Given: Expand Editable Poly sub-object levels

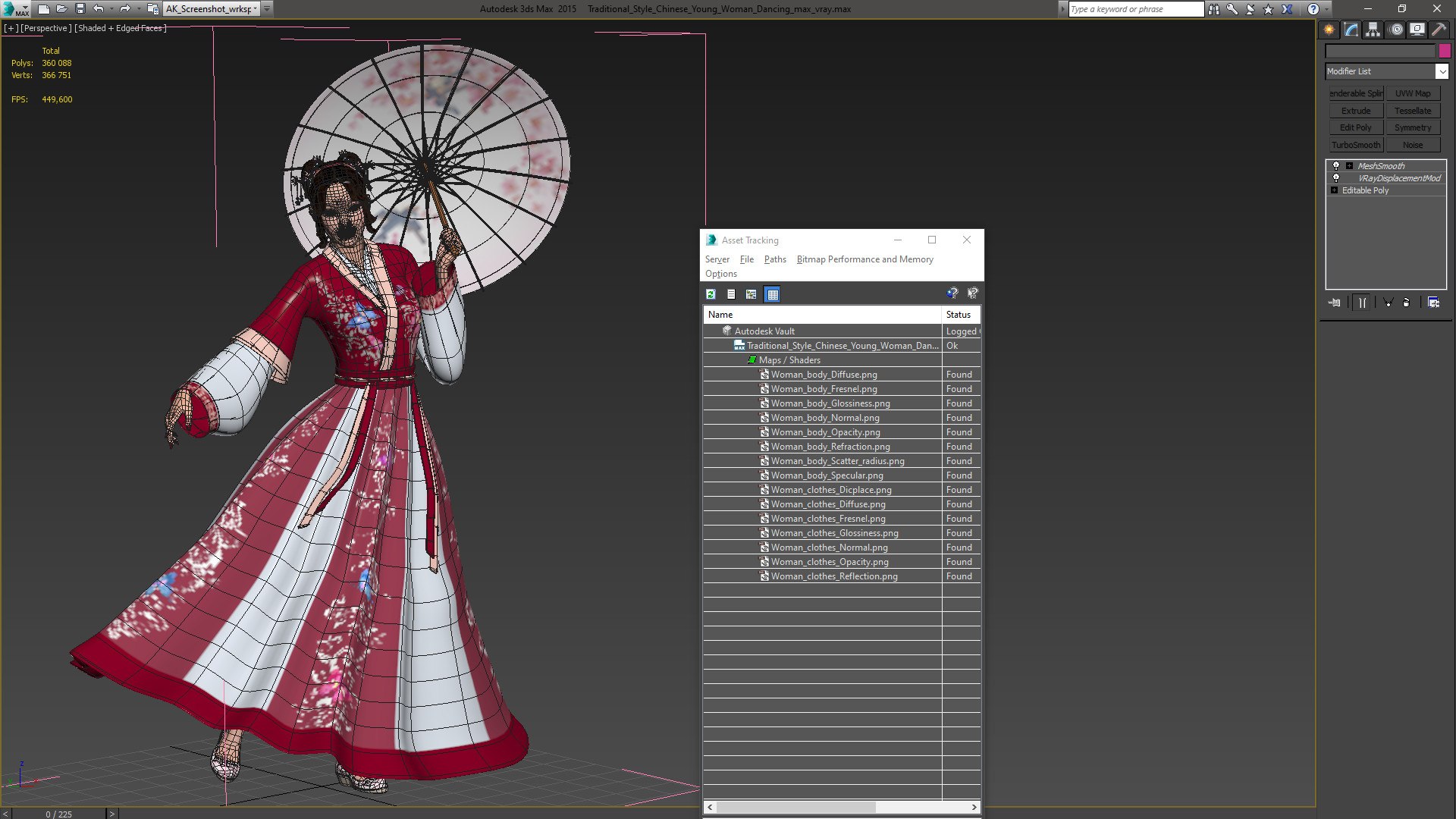Looking at the screenshot, I should click(1334, 190).
